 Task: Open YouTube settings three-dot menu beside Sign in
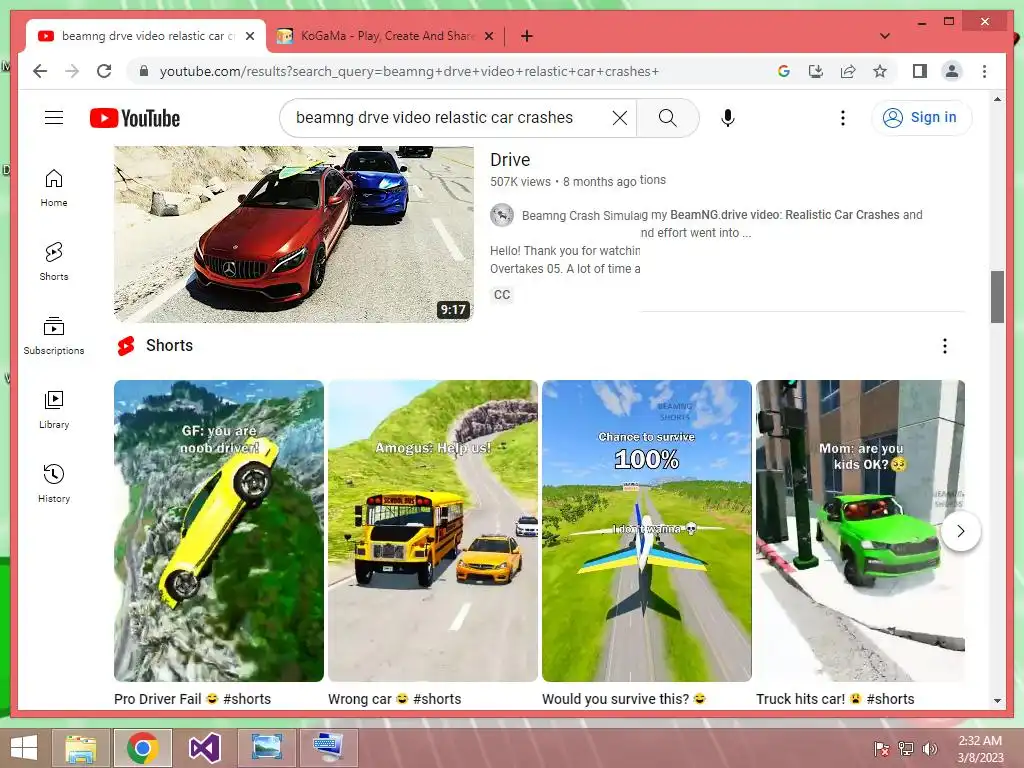pos(842,118)
